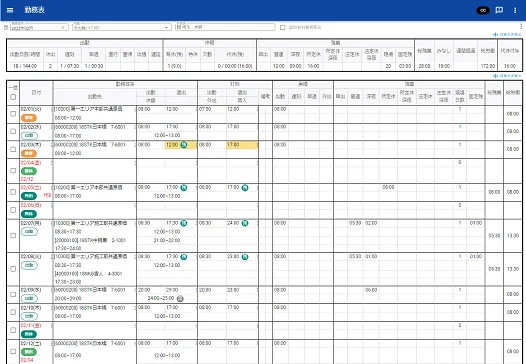Click the highlighted 17:00 punch-out cell on 02/03

[x=242, y=145]
